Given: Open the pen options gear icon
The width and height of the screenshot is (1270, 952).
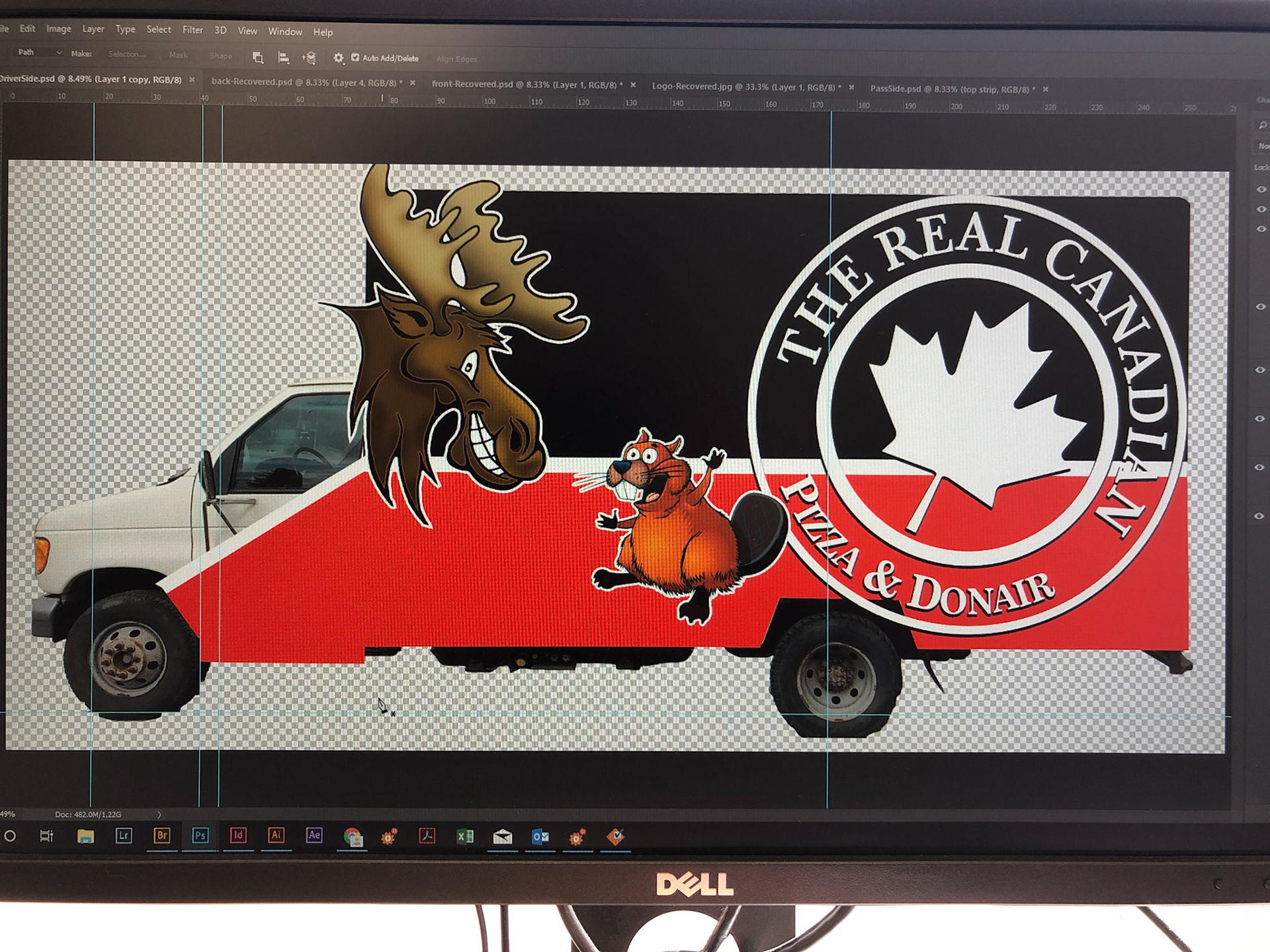Looking at the screenshot, I should click(339, 58).
